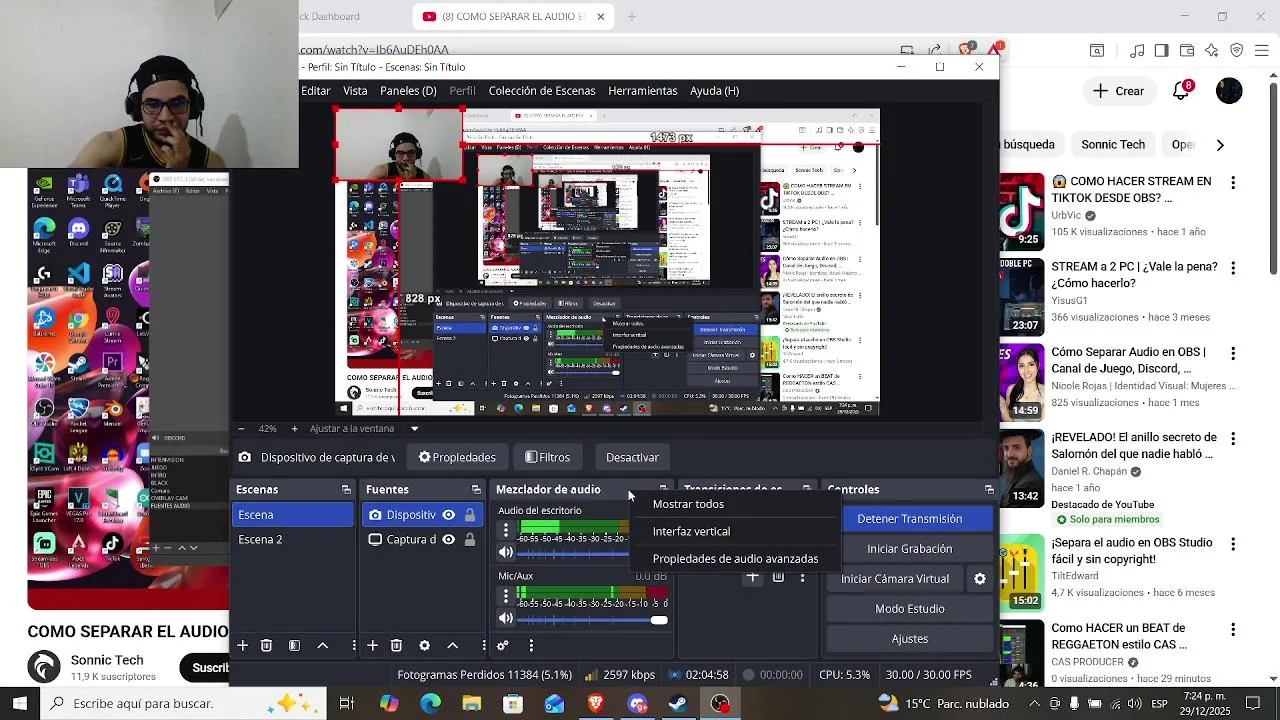This screenshot has height=720, width=1280.
Task: Mute Mic/Aux speaker icon
Action: 506,618
